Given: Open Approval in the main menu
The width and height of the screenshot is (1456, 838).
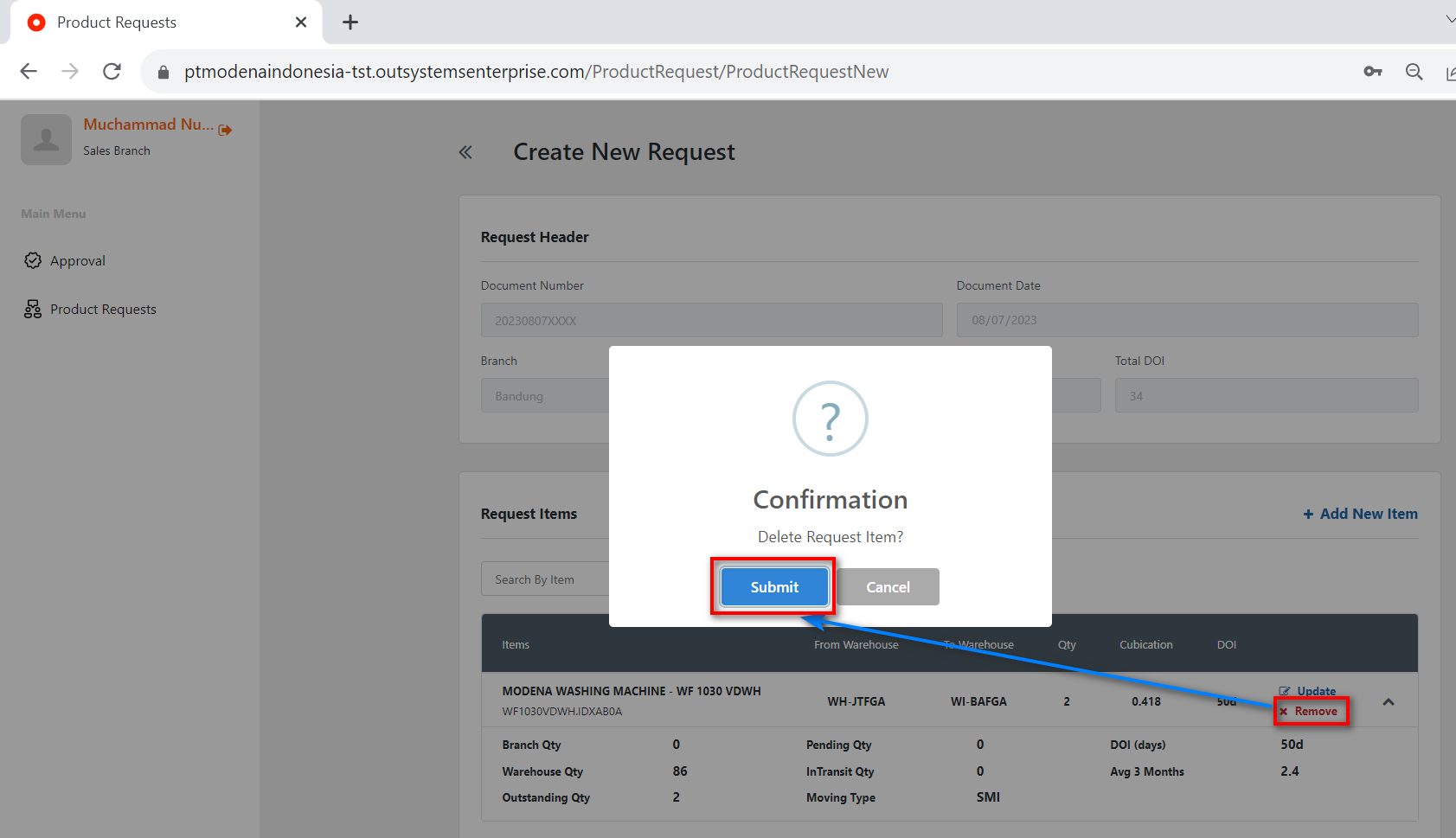Looking at the screenshot, I should click(77, 261).
